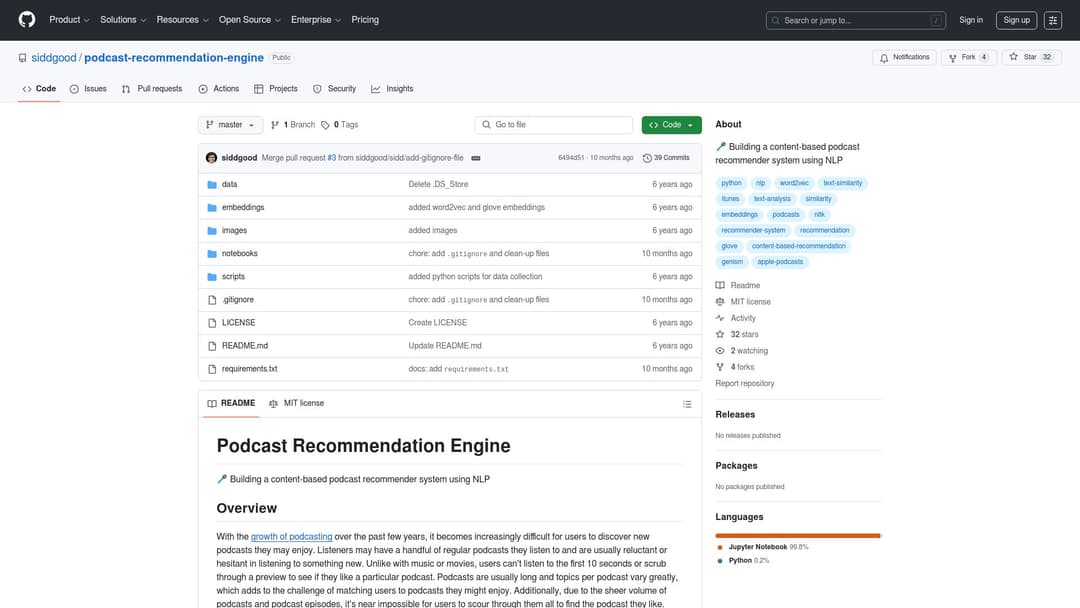Click the Search or jump to field
Viewport: 1080px width, 608px height.
855,20
